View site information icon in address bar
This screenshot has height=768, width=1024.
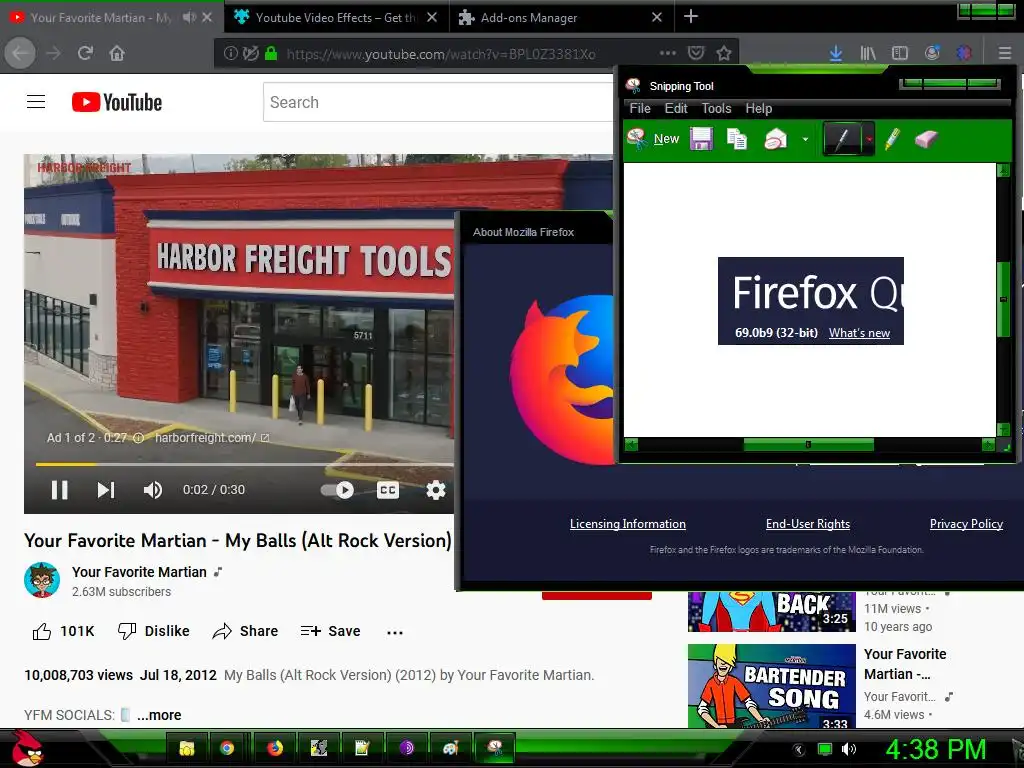(231, 53)
